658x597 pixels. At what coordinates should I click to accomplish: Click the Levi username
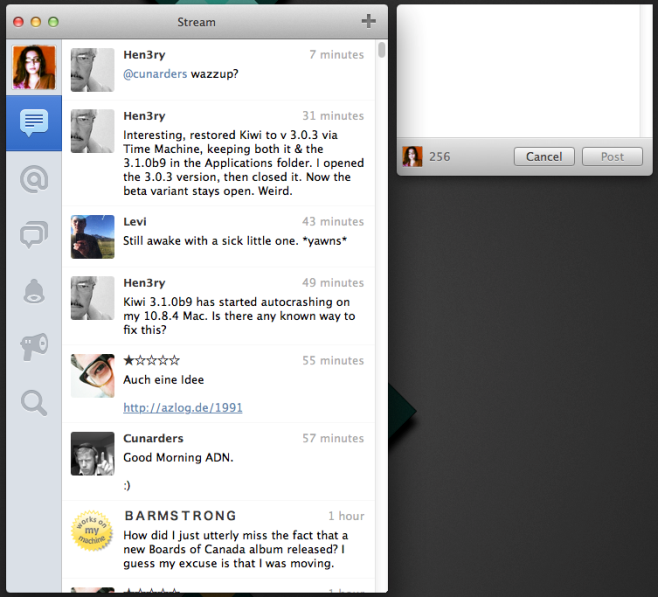click(x=135, y=222)
